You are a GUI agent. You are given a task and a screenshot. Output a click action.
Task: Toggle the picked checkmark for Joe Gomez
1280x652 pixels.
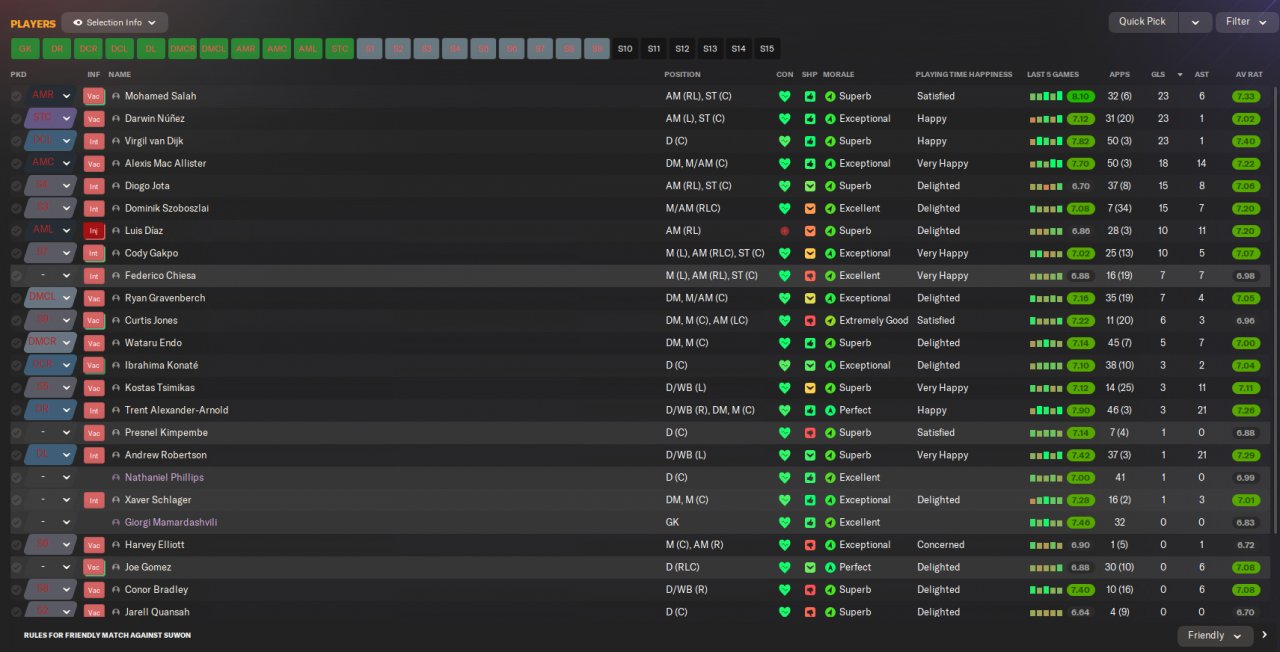(16, 567)
